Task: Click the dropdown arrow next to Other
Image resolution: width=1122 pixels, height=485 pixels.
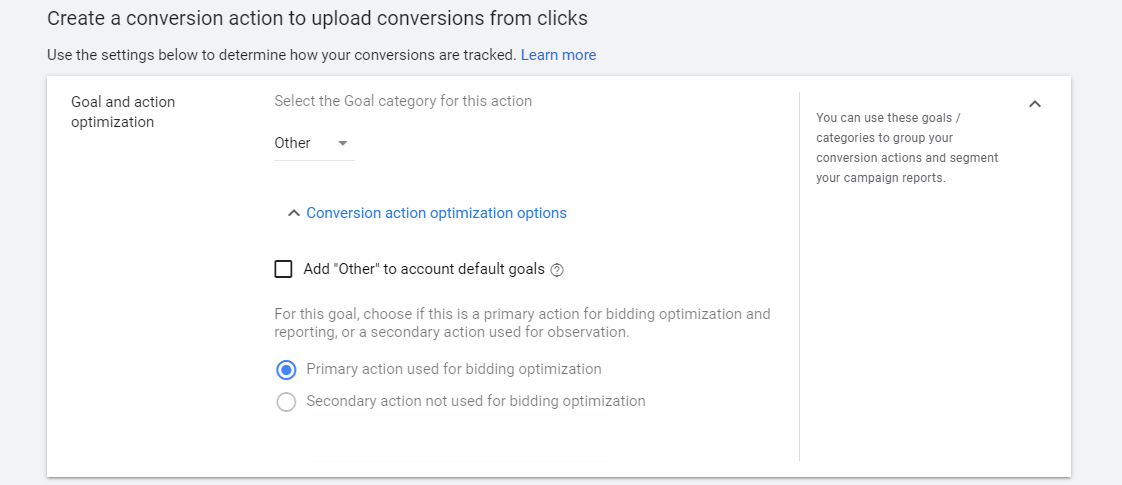Action: click(x=343, y=143)
